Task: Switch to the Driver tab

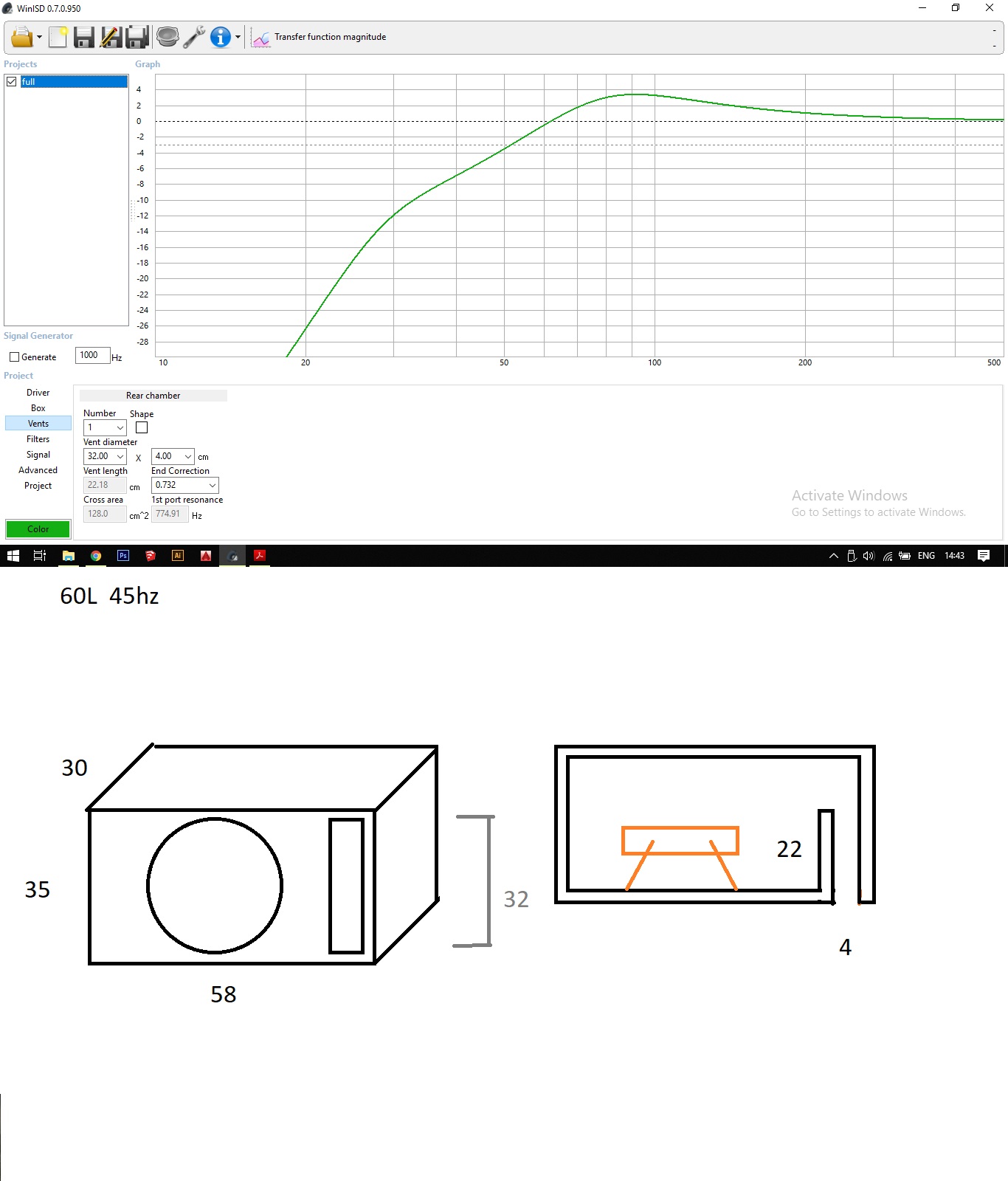Action: [38, 393]
